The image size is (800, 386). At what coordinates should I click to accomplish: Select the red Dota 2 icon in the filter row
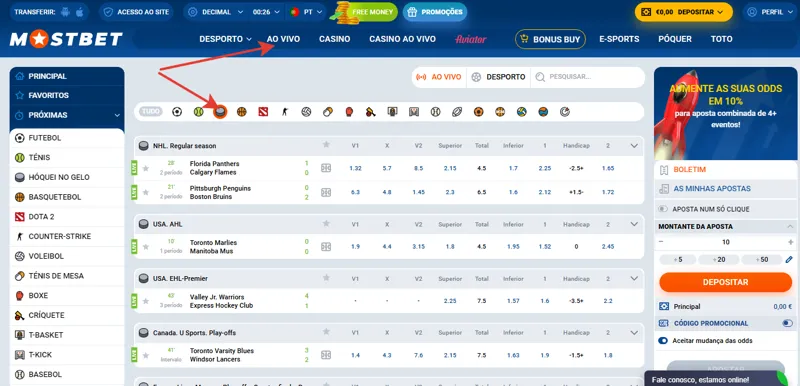click(263, 112)
